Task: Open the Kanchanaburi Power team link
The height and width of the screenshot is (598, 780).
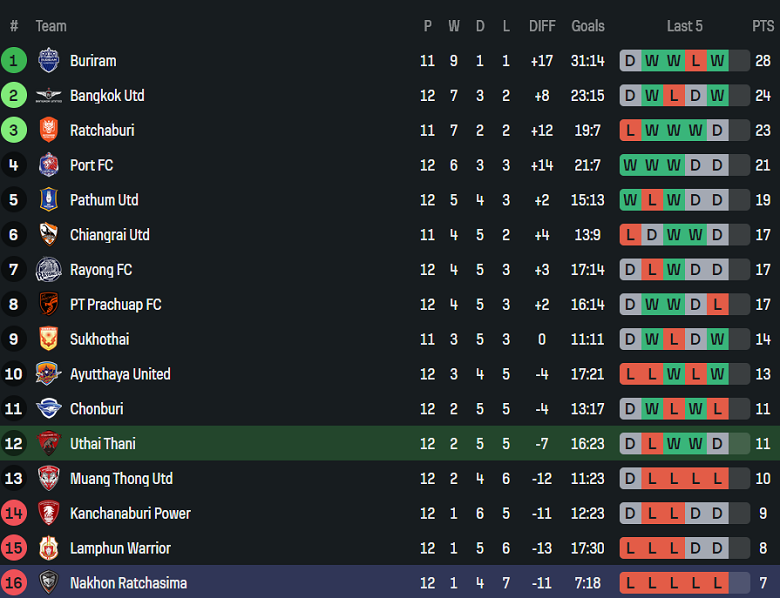Action: point(130,513)
